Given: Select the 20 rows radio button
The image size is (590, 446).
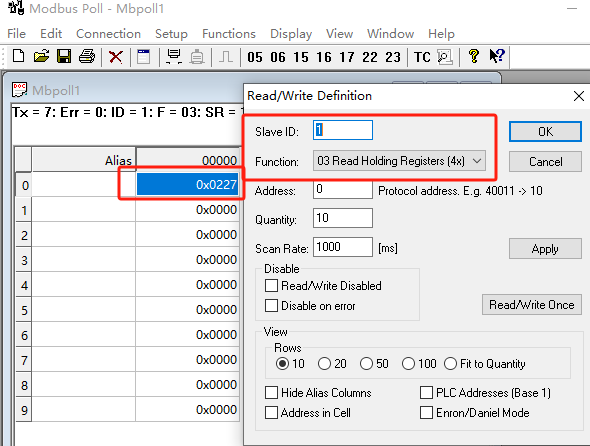Looking at the screenshot, I should pos(324,364).
